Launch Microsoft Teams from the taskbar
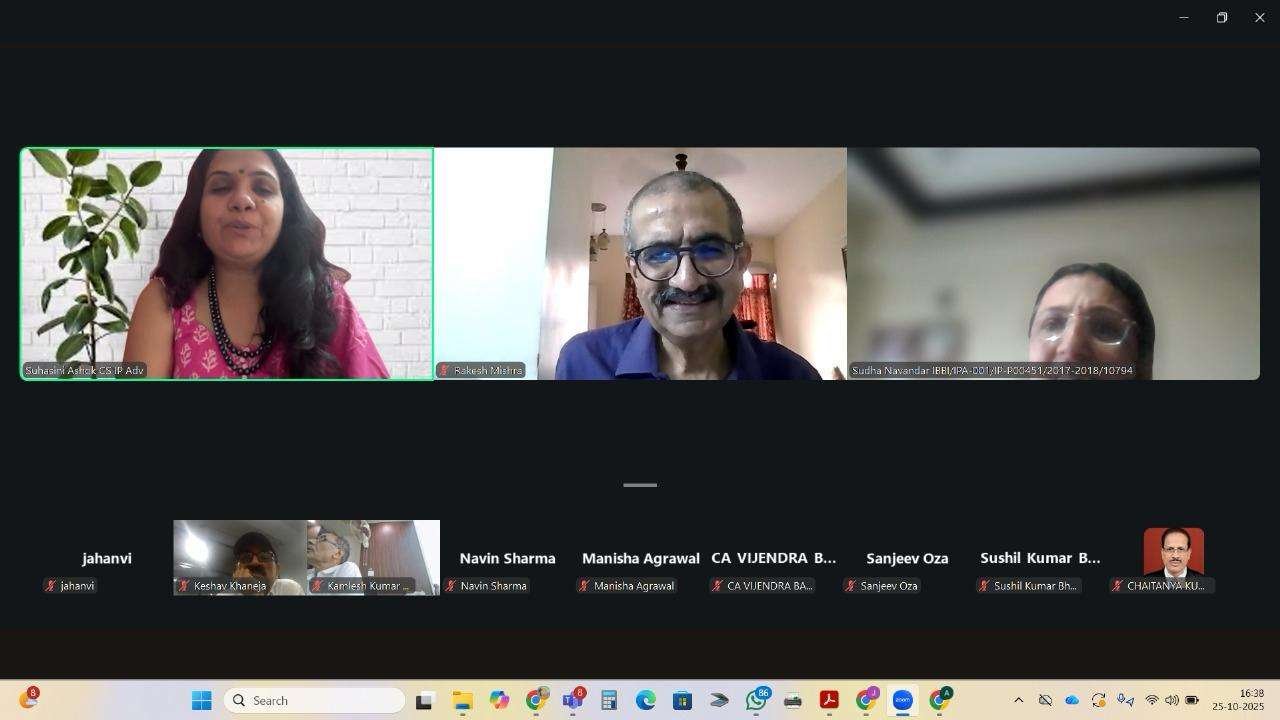1280x720 pixels. (573, 701)
